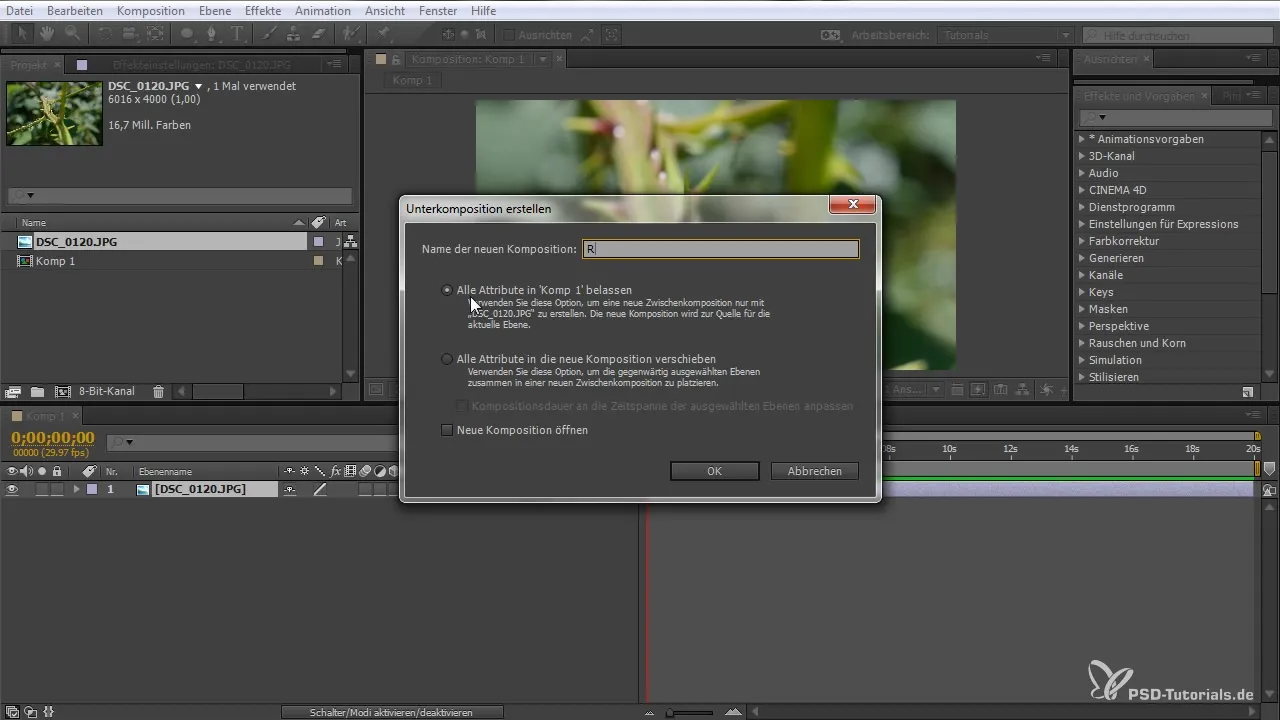Expand the Farbkorrektur effects category

pos(1082,241)
